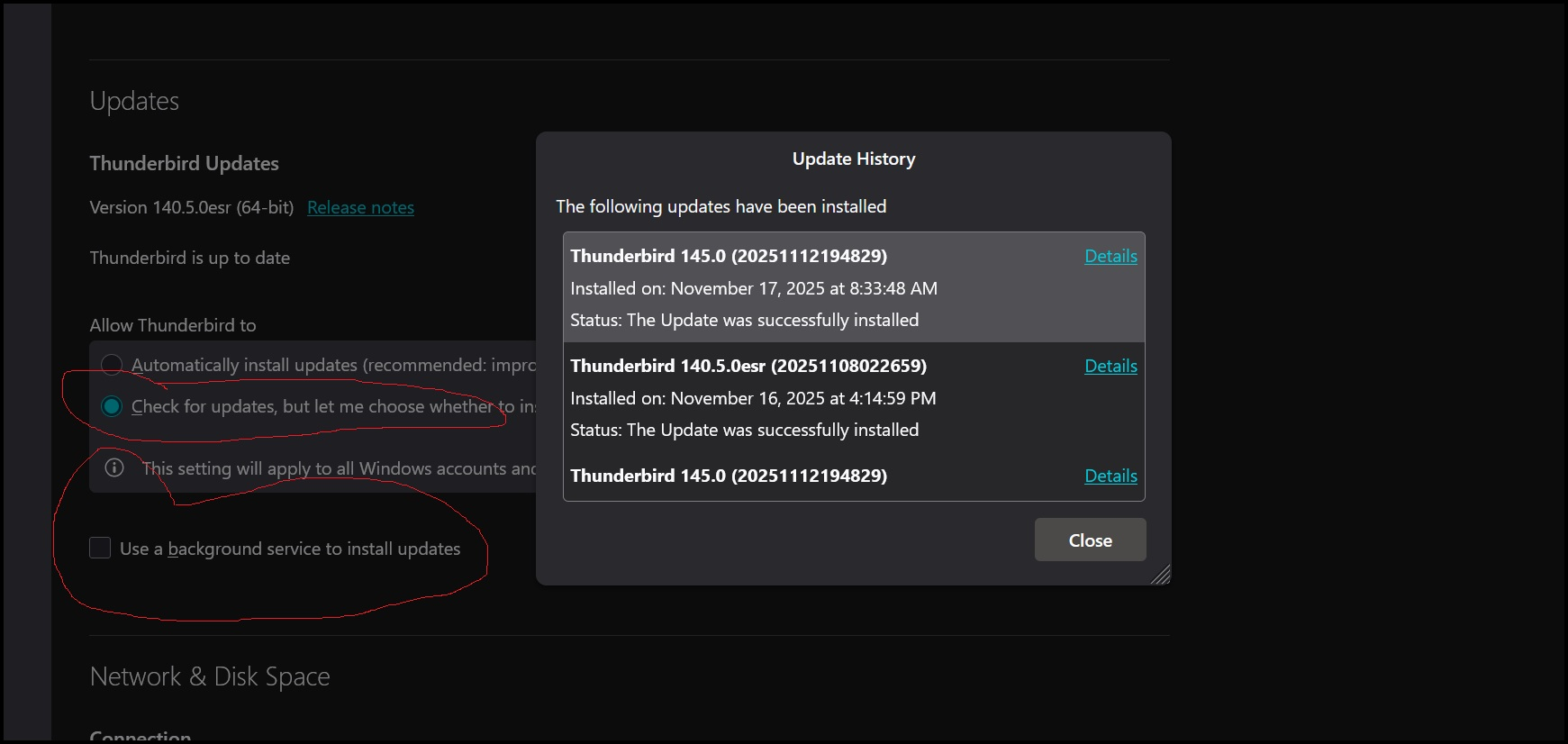This screenshot has width=1568, height=744.
Task: Open Details for the last listed 145.0 entry without install date
Action: tap(1110, 476)
